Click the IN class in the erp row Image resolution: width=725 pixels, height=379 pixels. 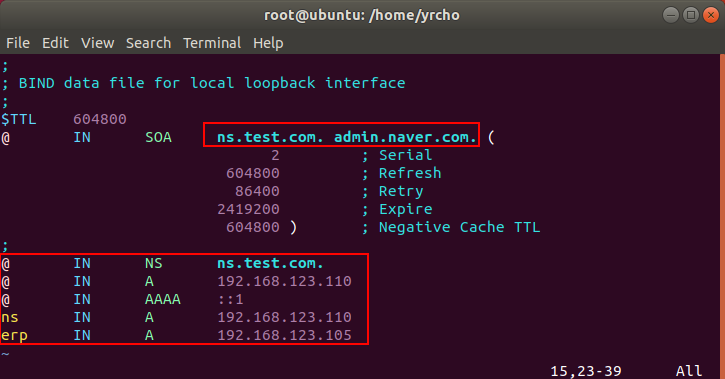tap(82, 336)
